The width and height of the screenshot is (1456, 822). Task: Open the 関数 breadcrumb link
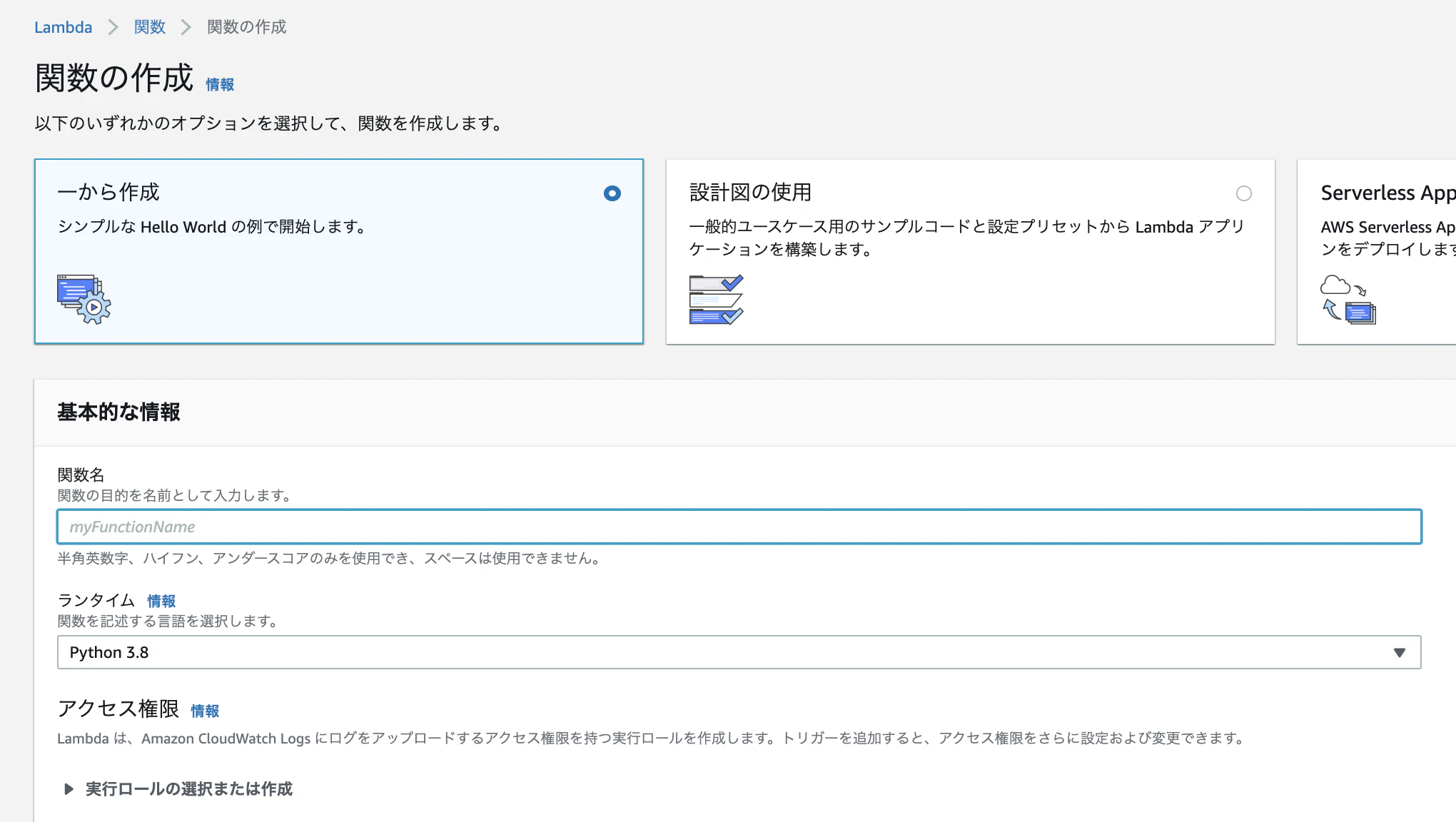(x=150, y=27)
